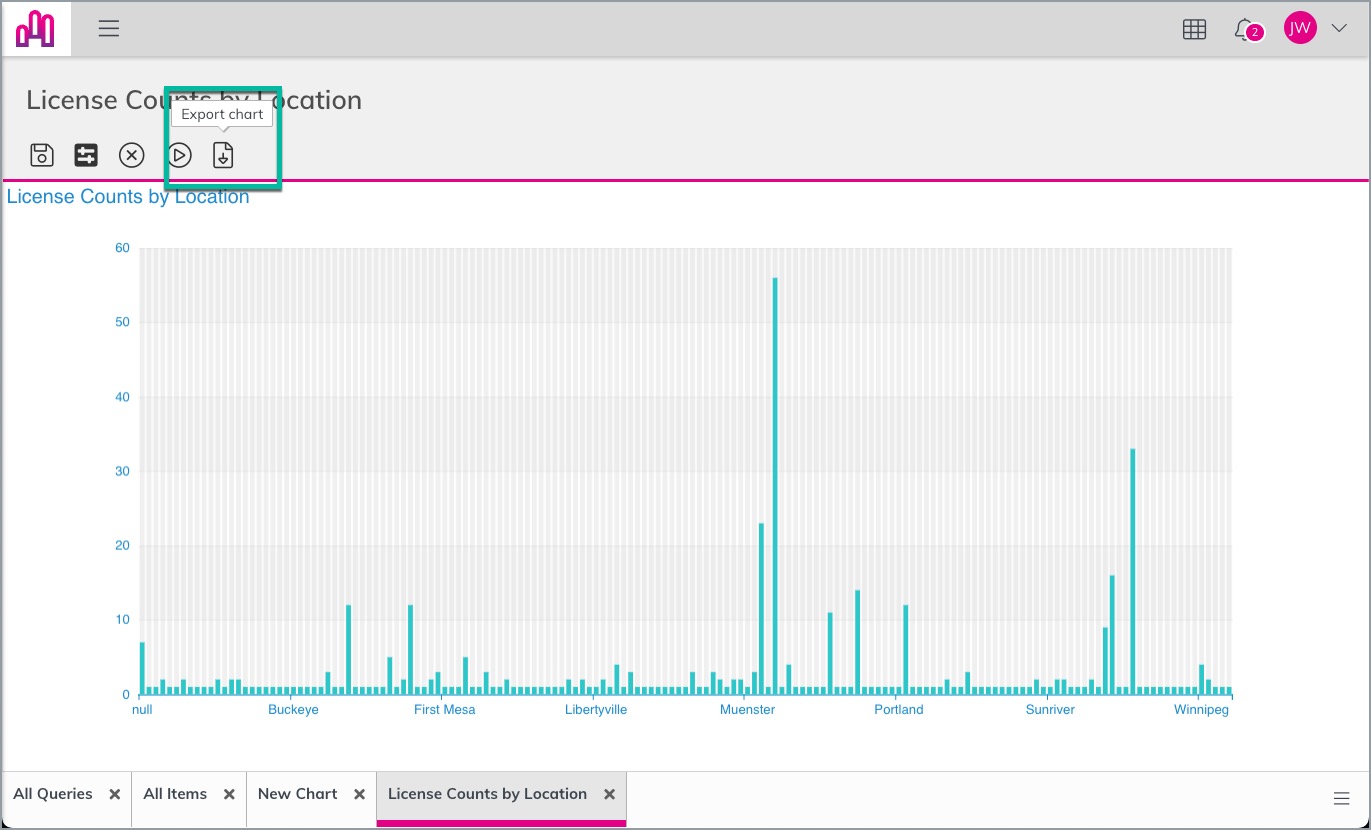Click the Export chart download icon

point(223,155)
